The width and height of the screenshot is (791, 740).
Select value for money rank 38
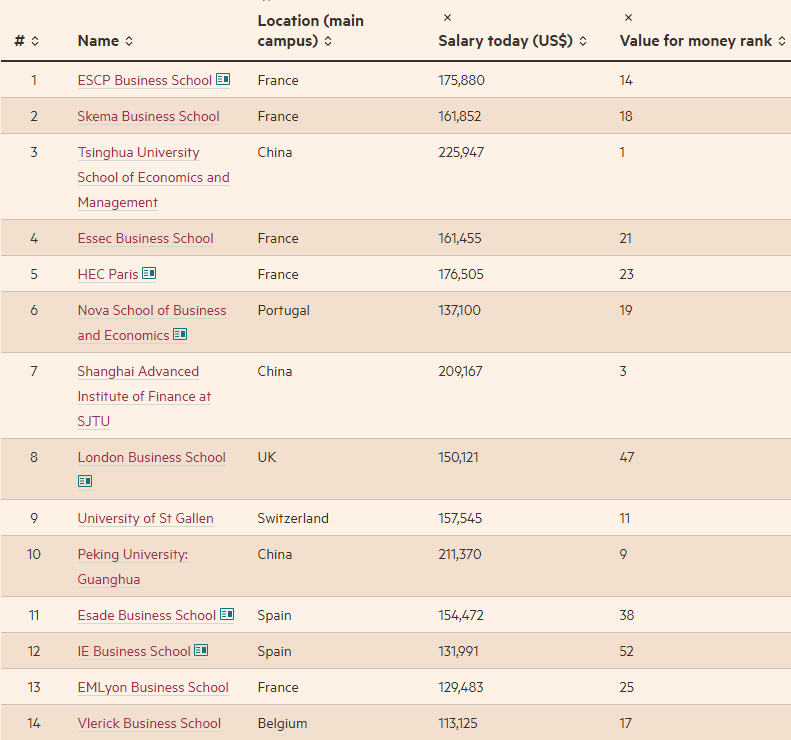(x=627, y=615)
